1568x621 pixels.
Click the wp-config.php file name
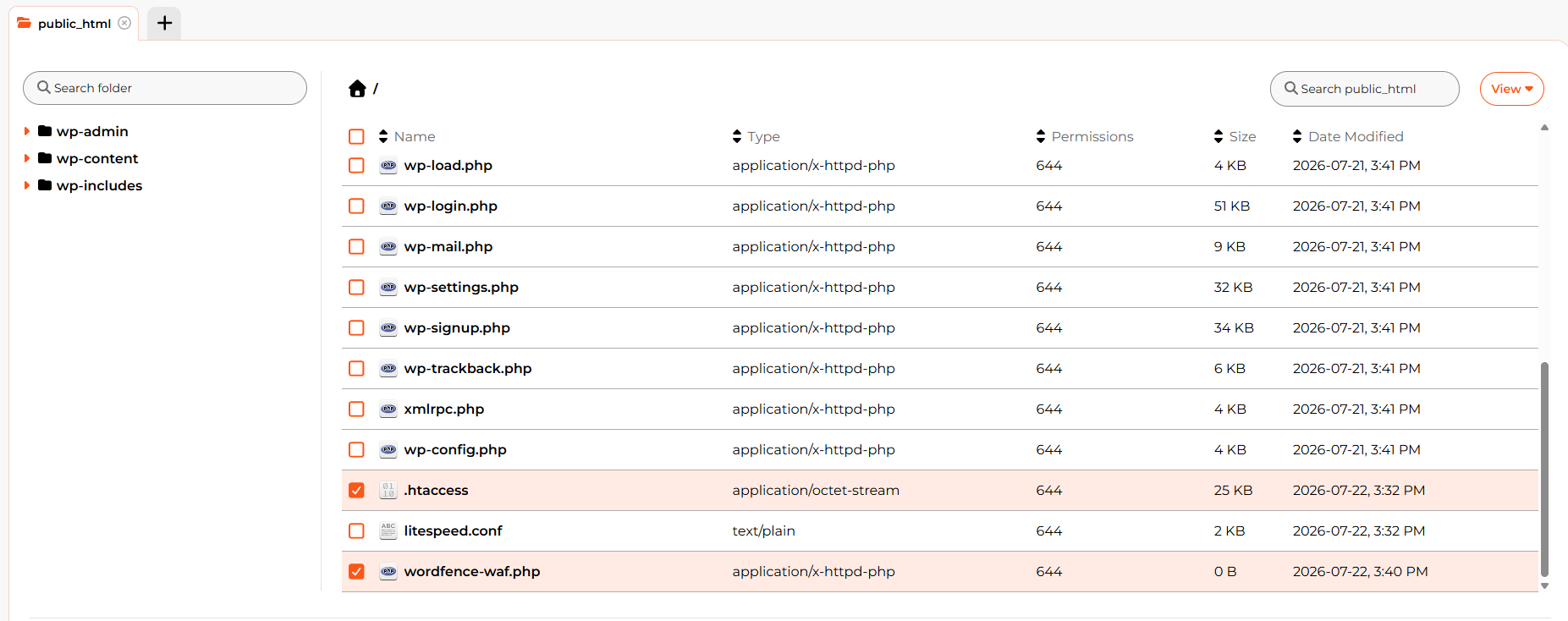(x=455, y=450)
